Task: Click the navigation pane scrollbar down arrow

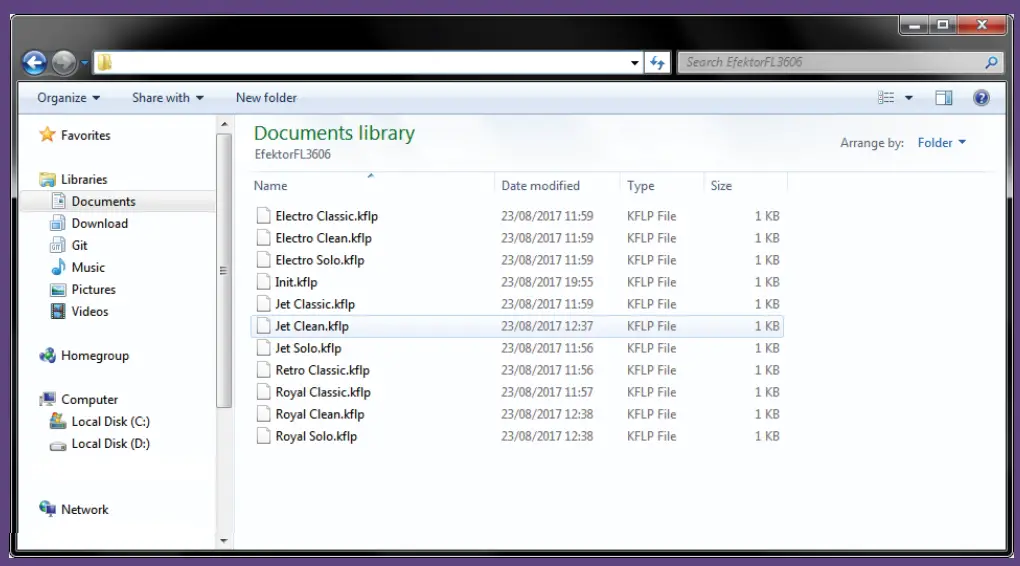Action: (224, 541)
